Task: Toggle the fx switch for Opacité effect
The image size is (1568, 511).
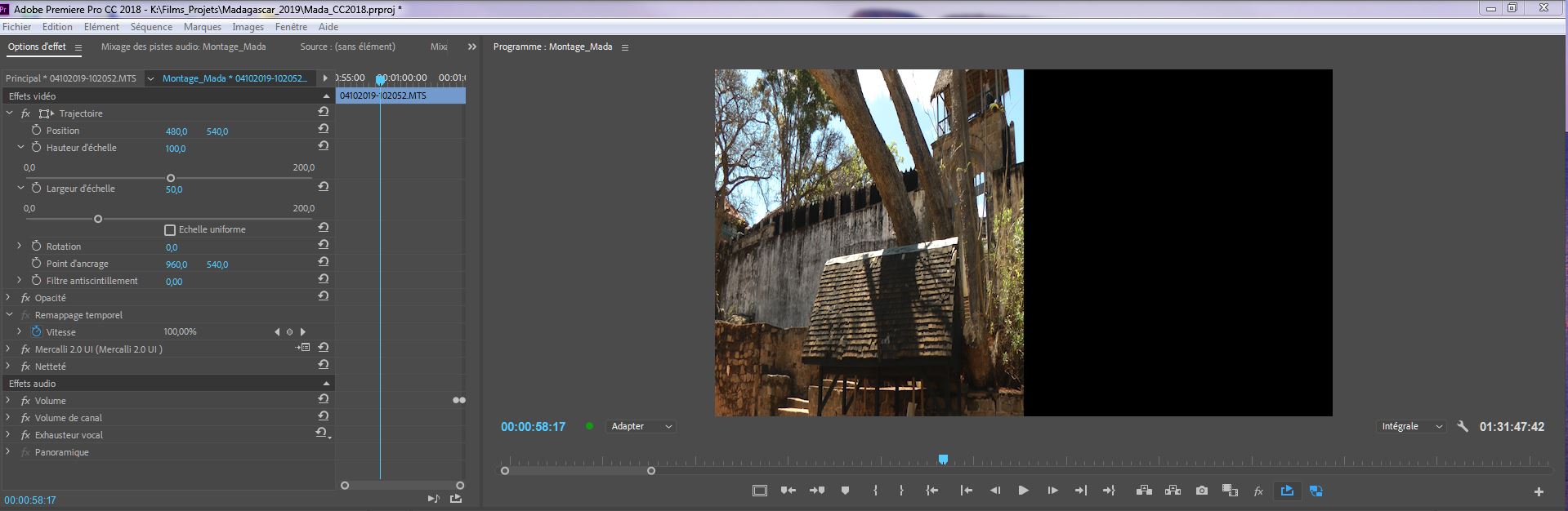Action: pos(25,298)
